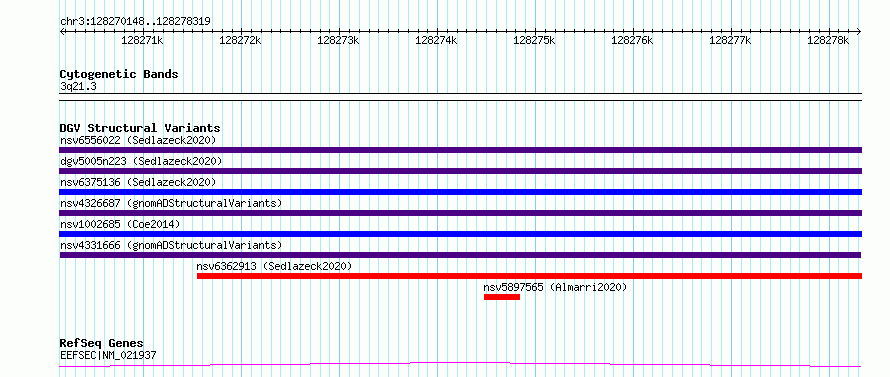Click the 128277k ruler tick label
The height and width of the screenshot is (377, 890).
pyautogui.click(x=731, y=40)
